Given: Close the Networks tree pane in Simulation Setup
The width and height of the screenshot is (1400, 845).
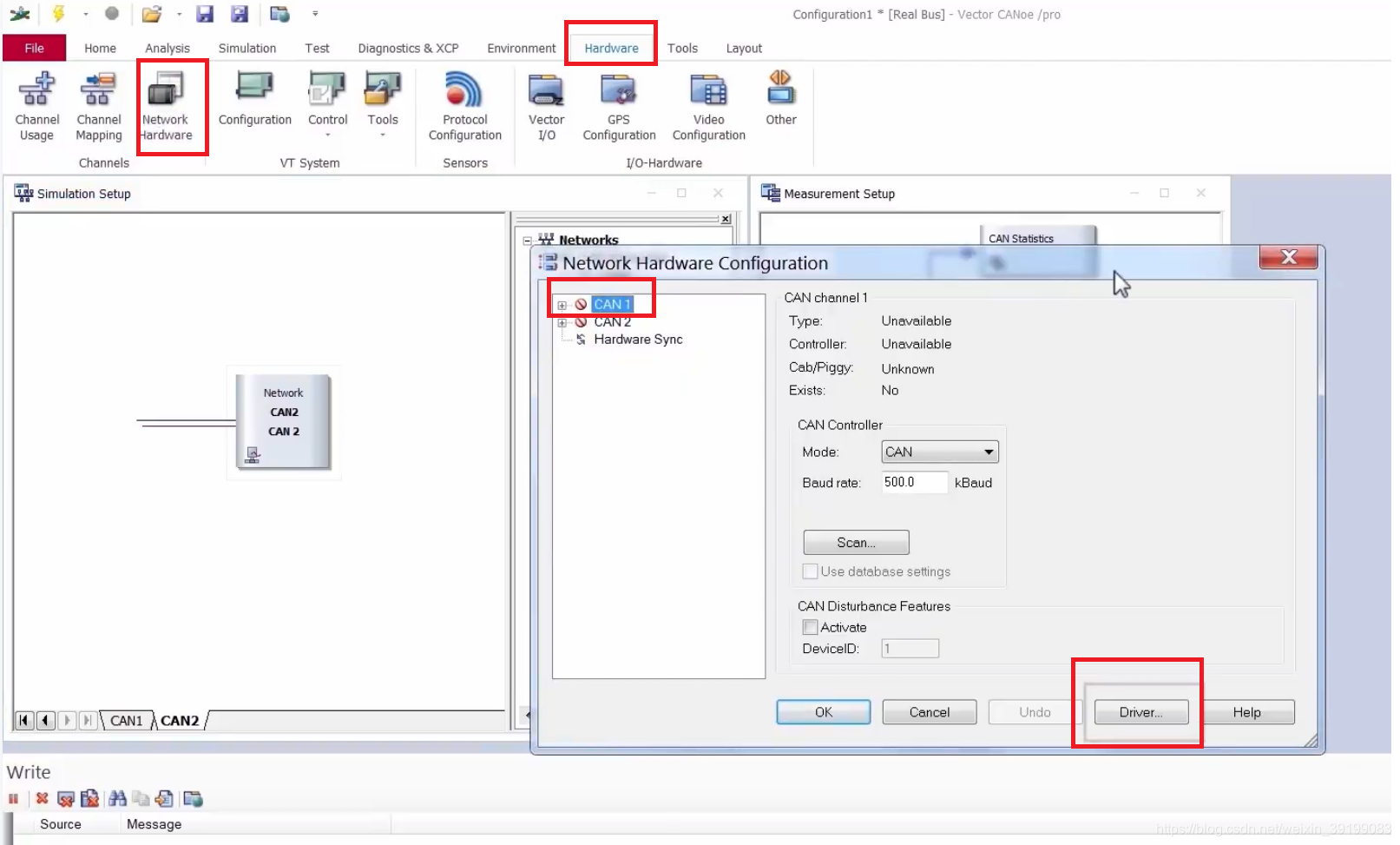Looking at the screenshot, I should click(x=726, y=219).
